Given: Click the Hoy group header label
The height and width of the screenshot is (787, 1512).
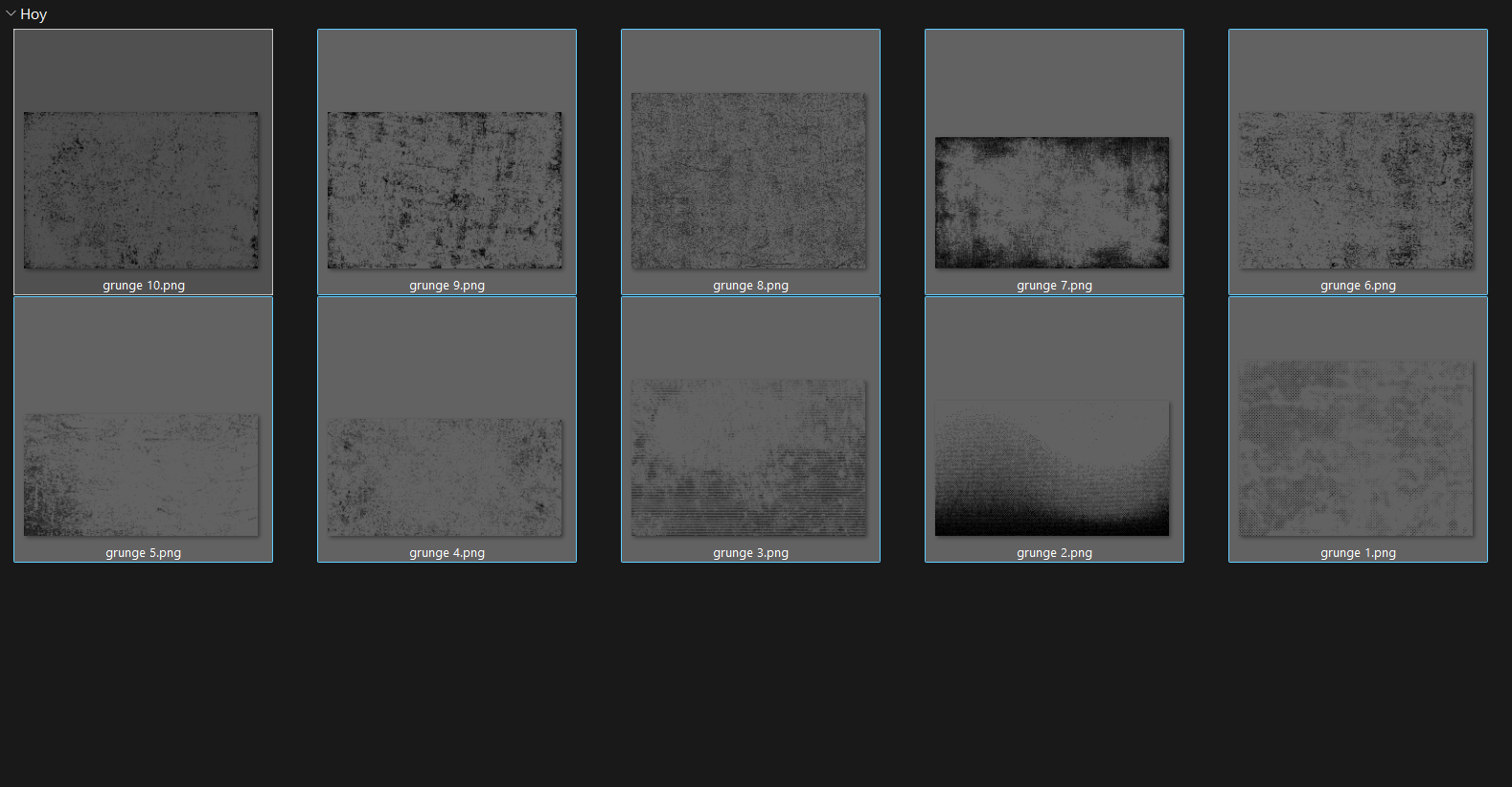Looking at the screenshot, I should (x=34, y=14).
